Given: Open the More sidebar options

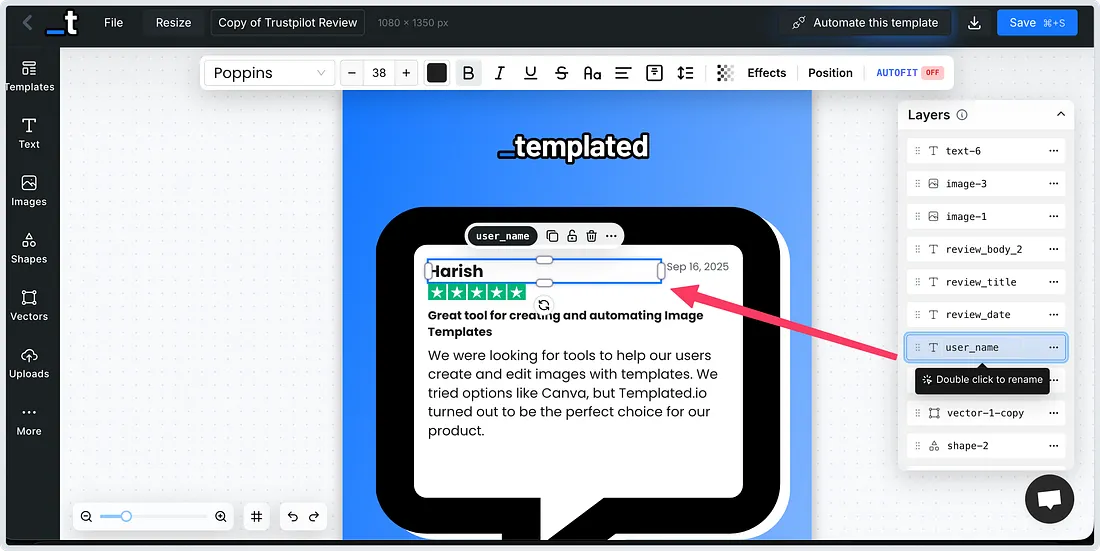Looking at the screenshot, I should [x=29, y=420].
